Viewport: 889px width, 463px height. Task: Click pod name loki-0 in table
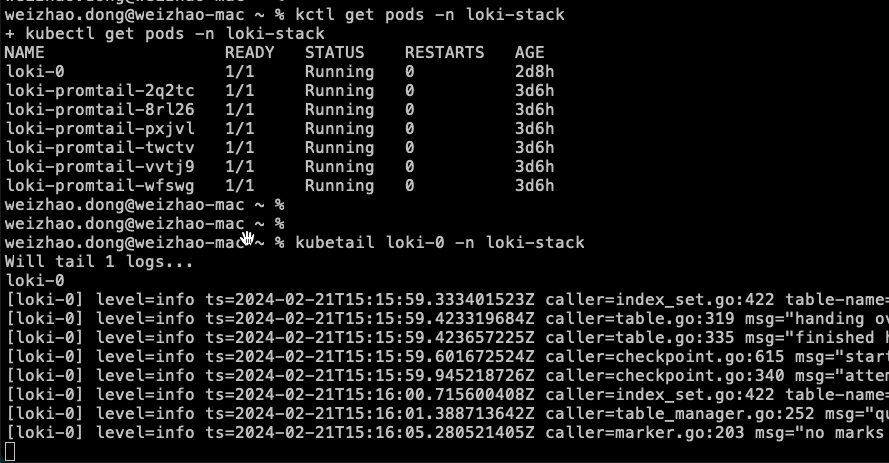point(35,72)
